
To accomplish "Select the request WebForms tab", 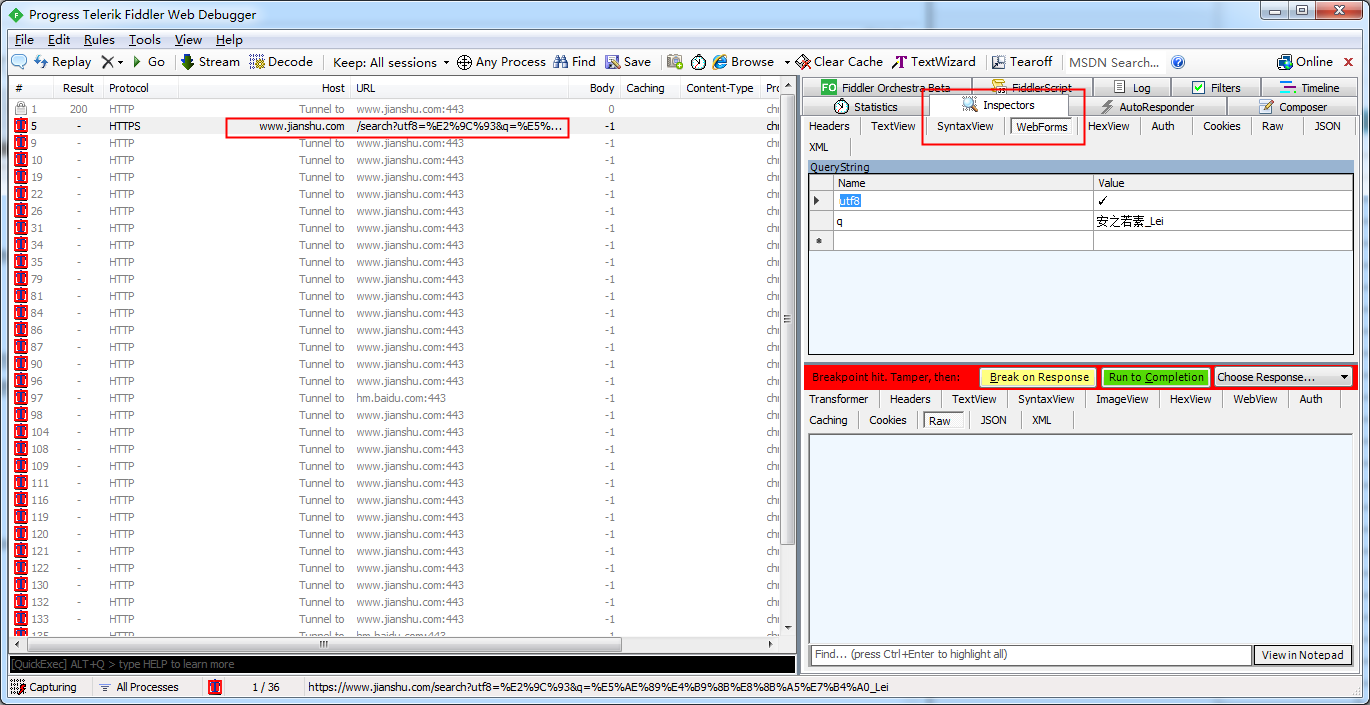I will pos(1041,127).
